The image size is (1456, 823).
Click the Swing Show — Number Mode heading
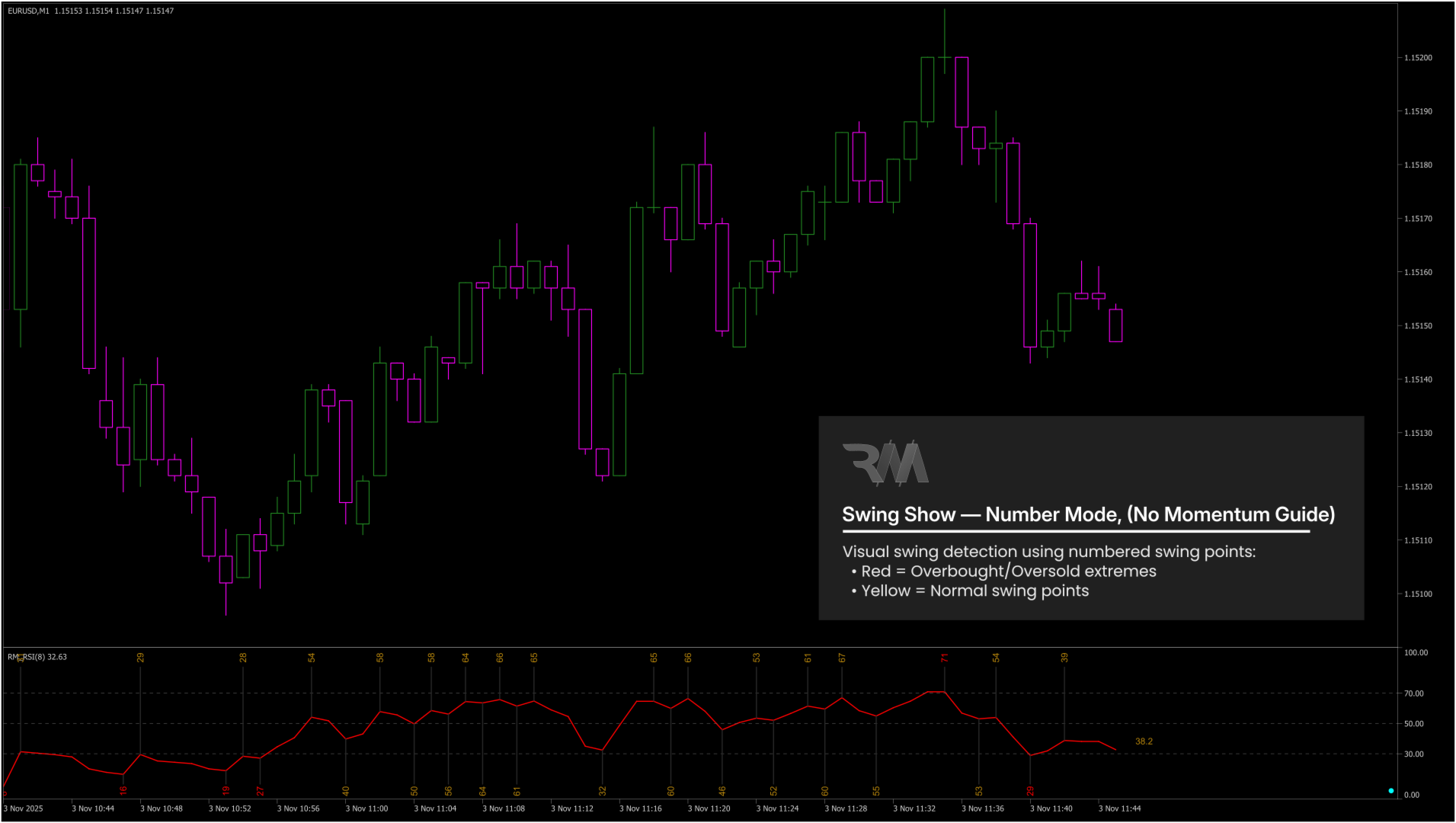tap(1088, 515)
